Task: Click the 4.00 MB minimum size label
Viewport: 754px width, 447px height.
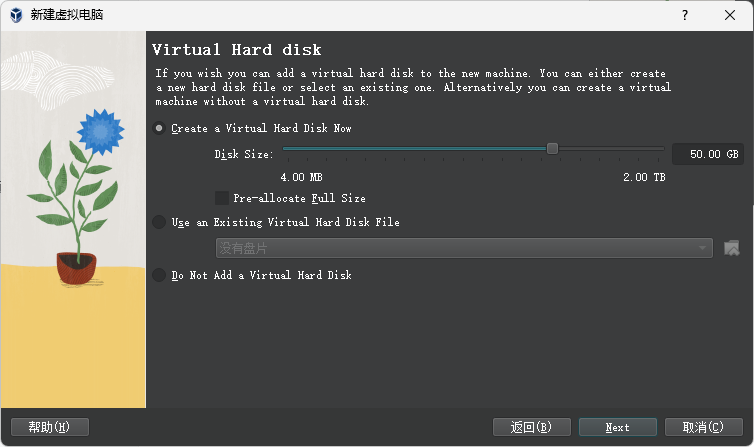Action: click(301, 178)
